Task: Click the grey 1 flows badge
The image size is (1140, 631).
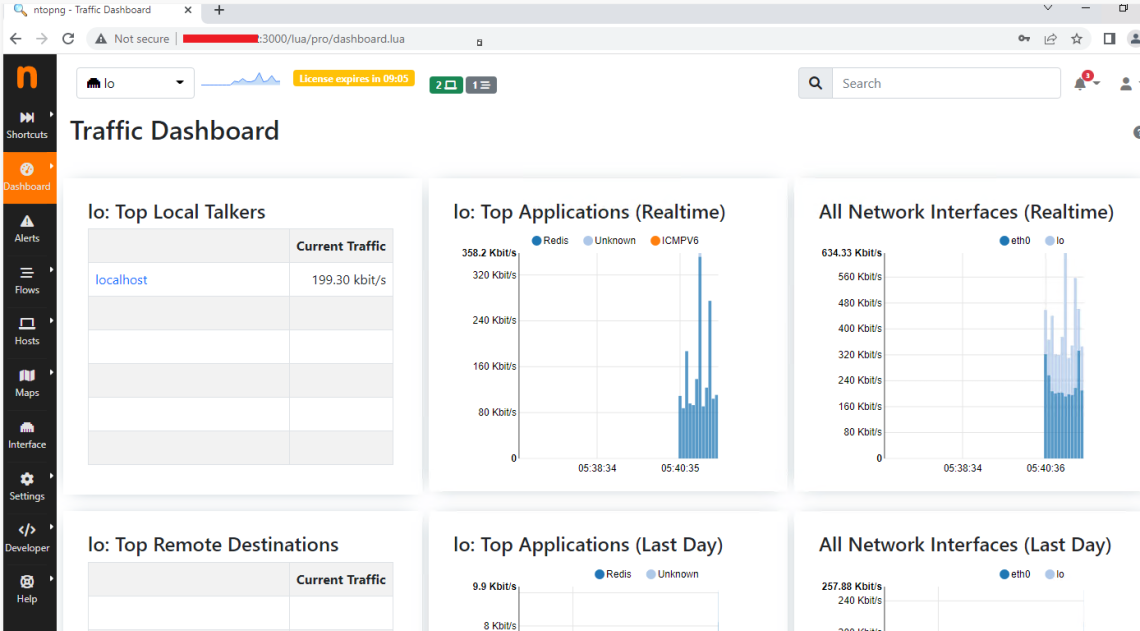Action: (481, 85)
